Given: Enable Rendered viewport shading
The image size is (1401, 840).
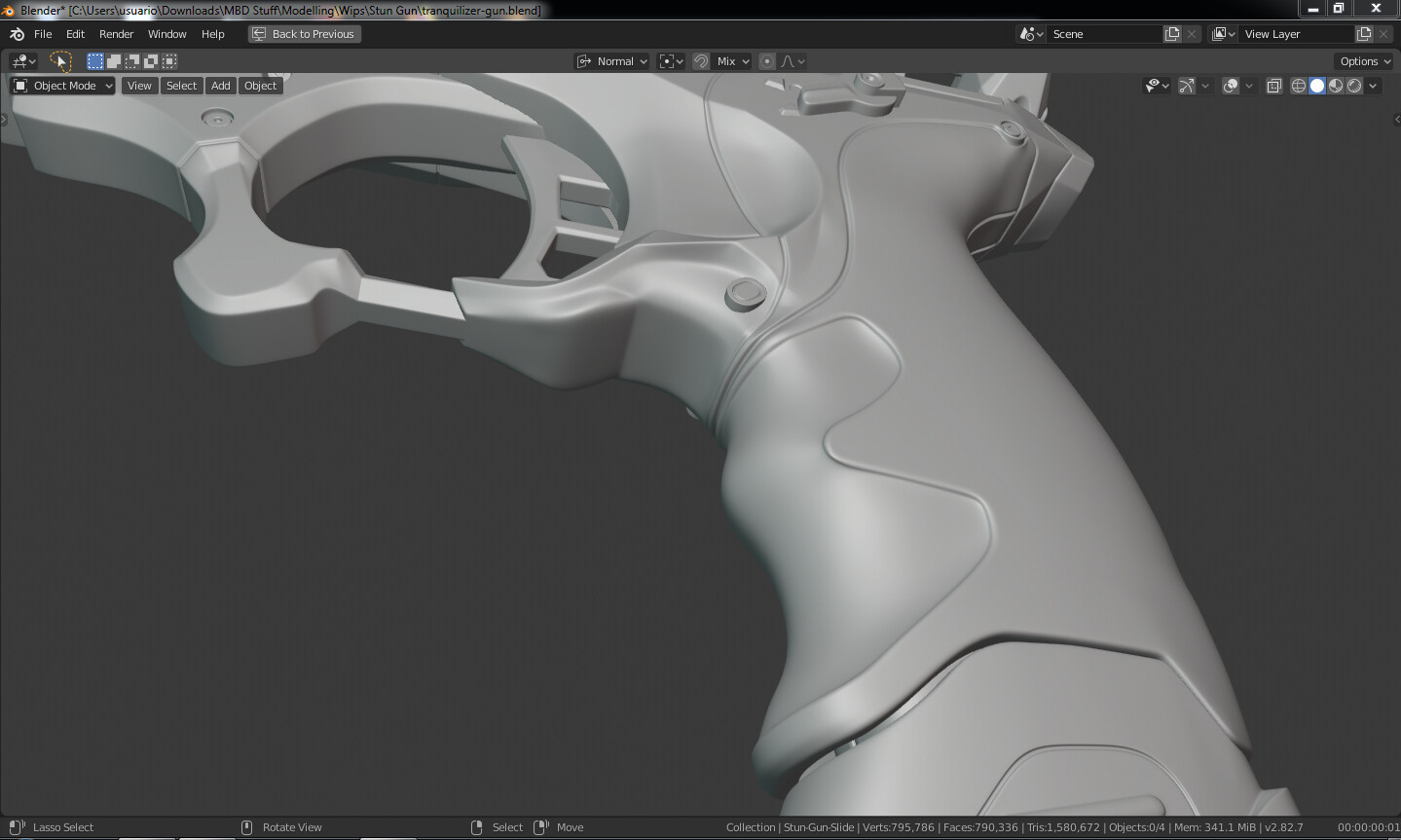Looking at the screenshot, I should (x=1354, y=85).
